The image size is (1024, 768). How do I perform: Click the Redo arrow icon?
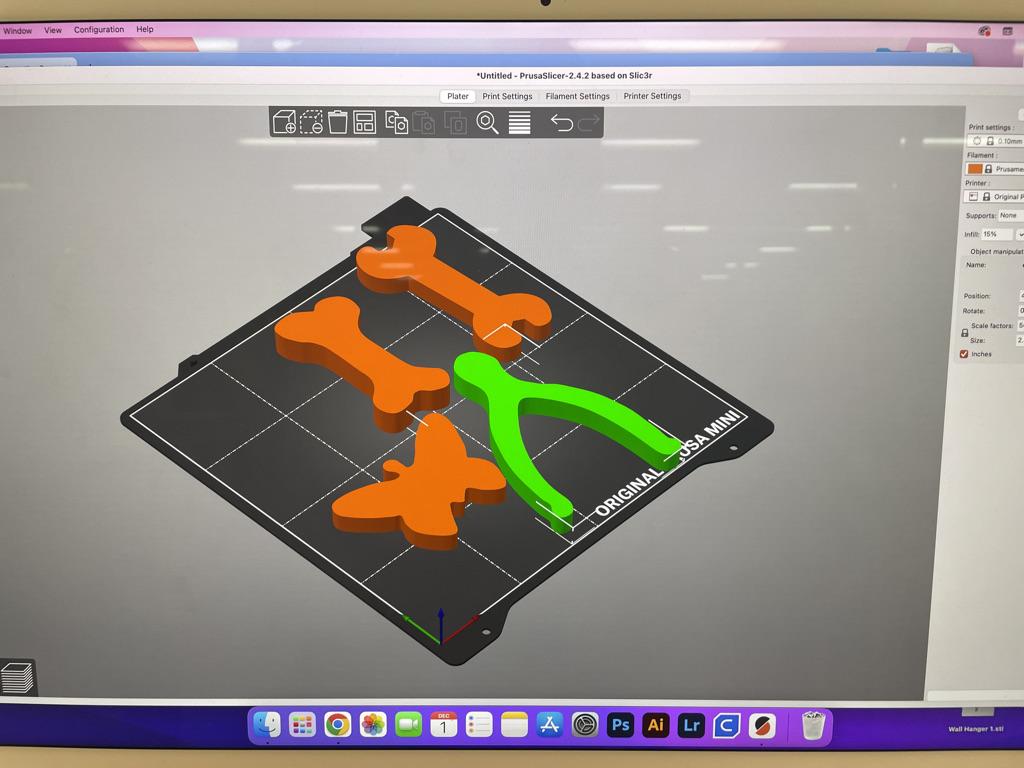[x=588, y=122]
